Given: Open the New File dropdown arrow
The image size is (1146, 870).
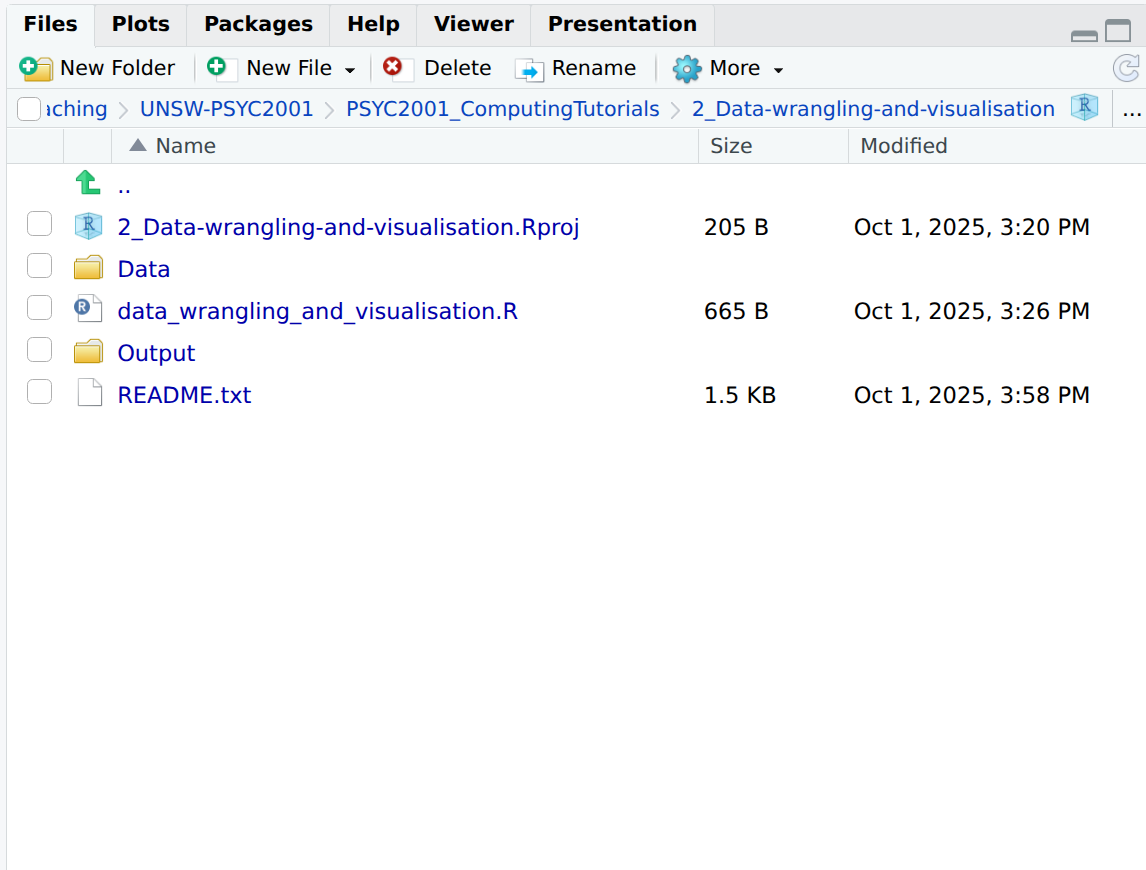Looking at the screenshot, I should [x=350, y=70].
